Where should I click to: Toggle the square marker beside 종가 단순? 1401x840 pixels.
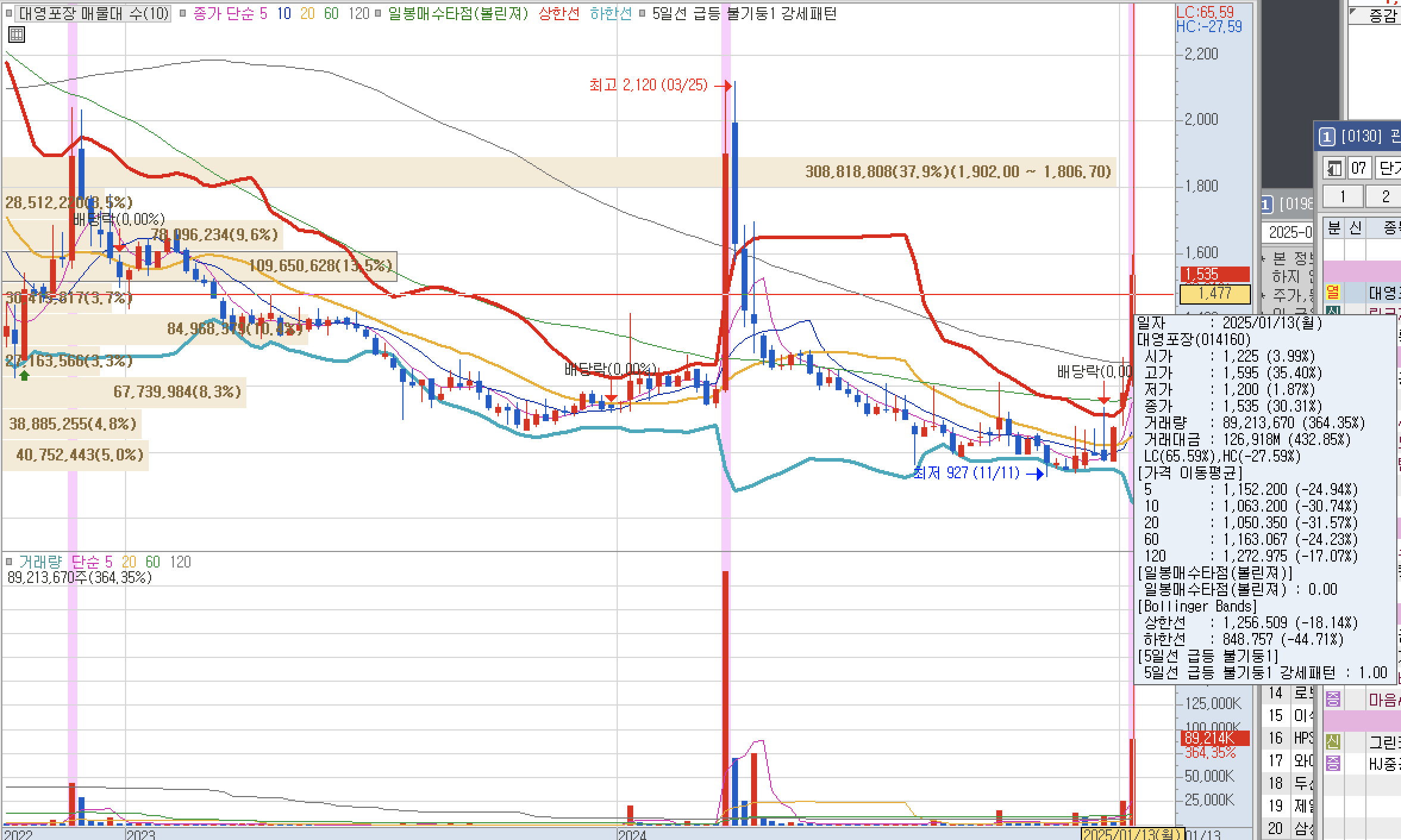[183, 13]
